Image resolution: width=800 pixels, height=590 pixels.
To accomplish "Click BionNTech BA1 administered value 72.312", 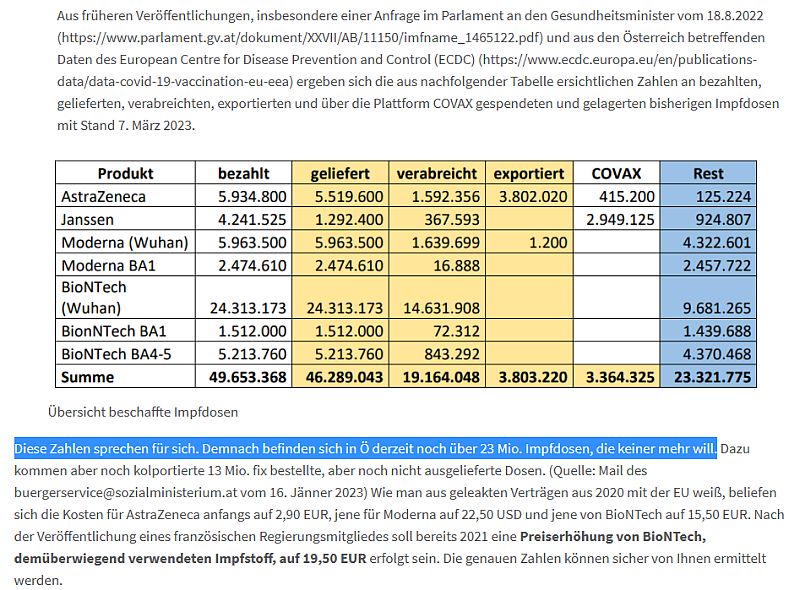I will [457, 331].
